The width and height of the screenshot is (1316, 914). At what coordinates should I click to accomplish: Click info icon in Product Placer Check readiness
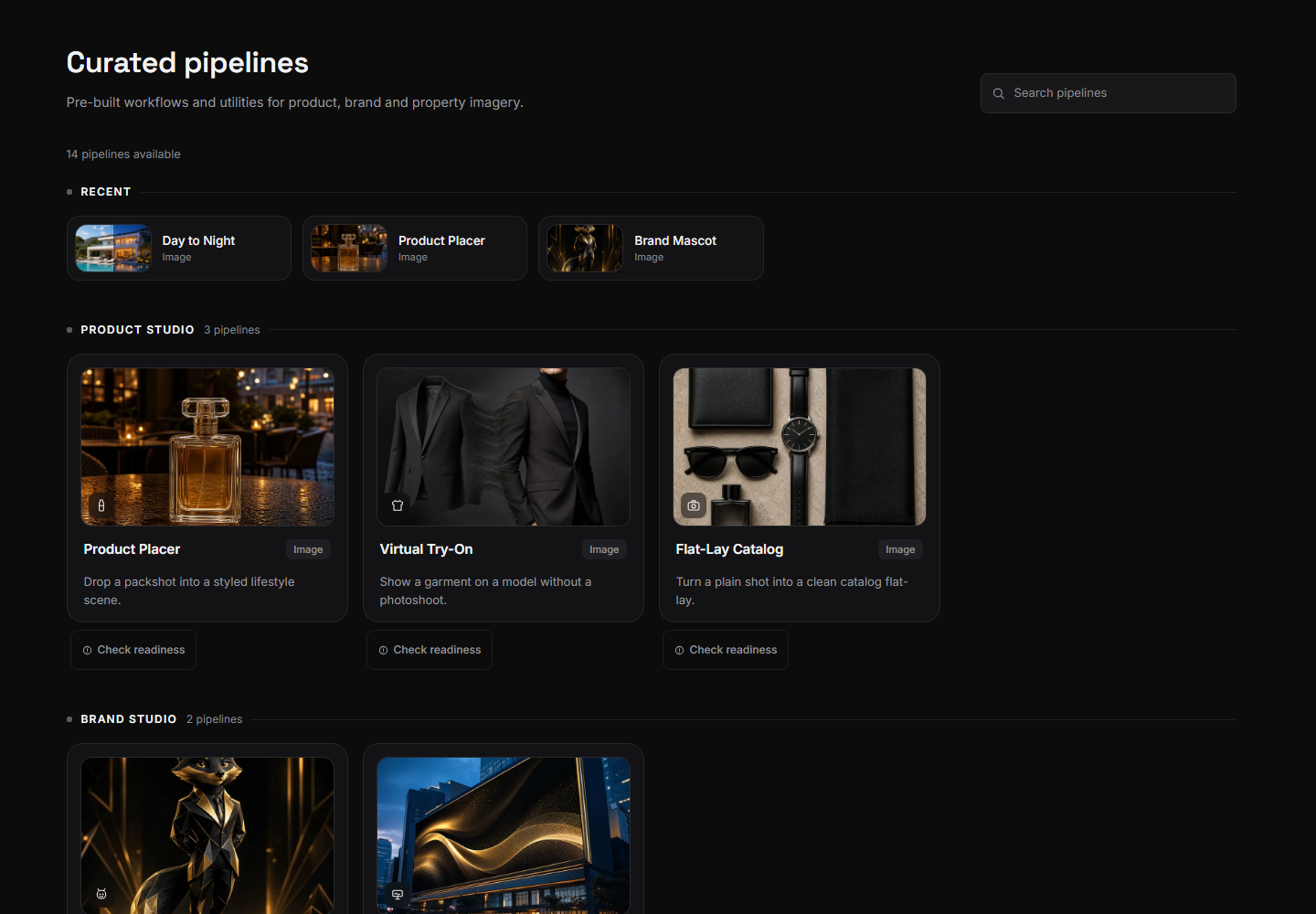point(88,651)
